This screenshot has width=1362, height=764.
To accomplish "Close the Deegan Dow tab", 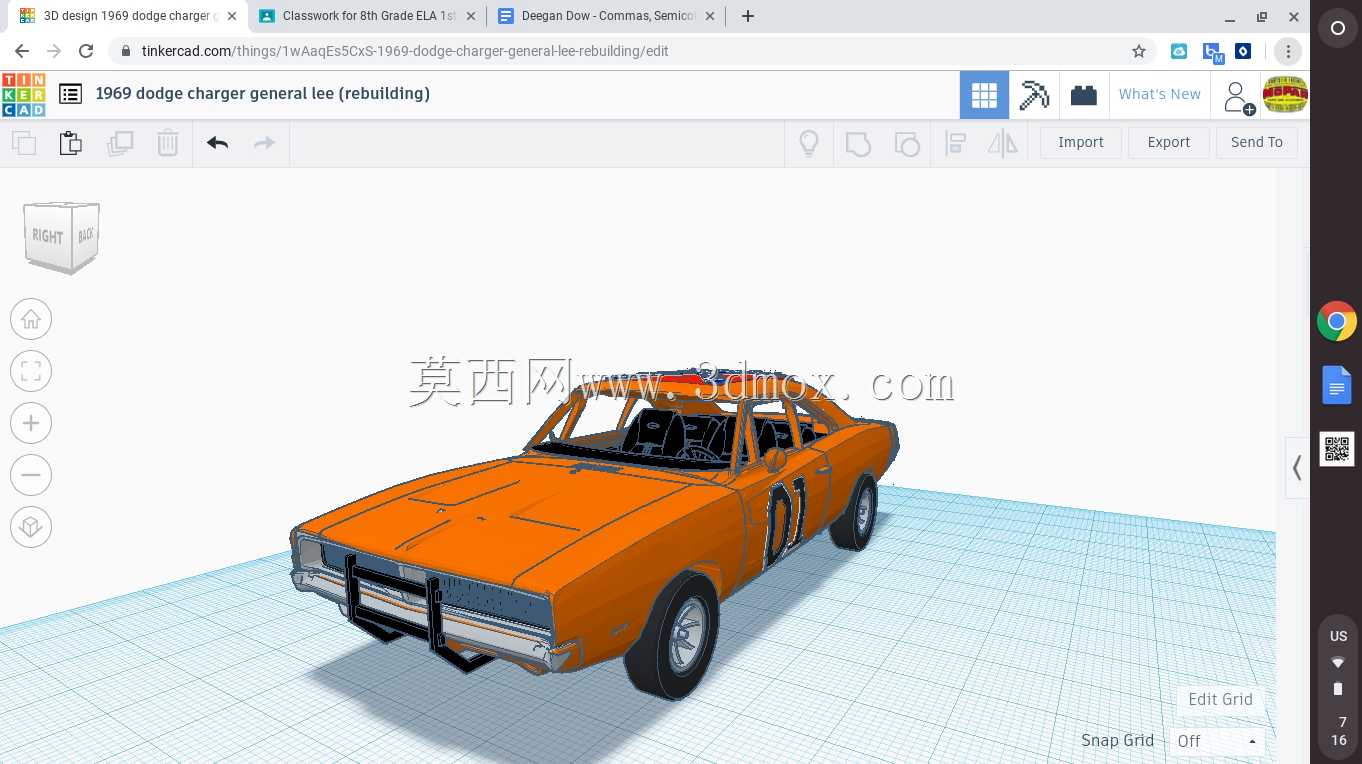I will point(709,16).
